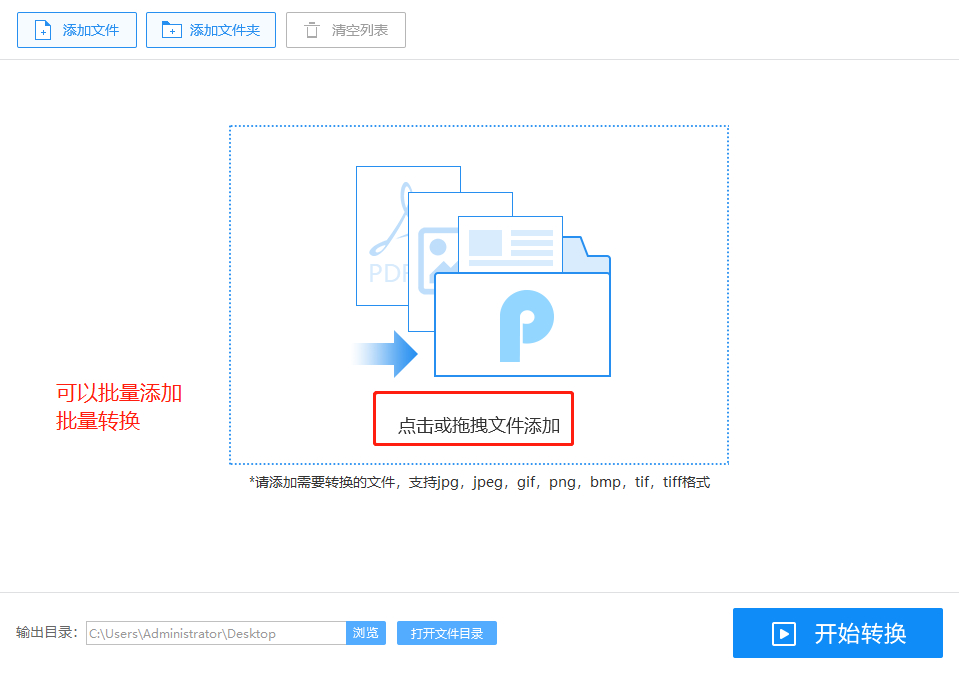Click the 浏览 browse button
The height and width of the screenshot is (673, 959).
(366, 633)
